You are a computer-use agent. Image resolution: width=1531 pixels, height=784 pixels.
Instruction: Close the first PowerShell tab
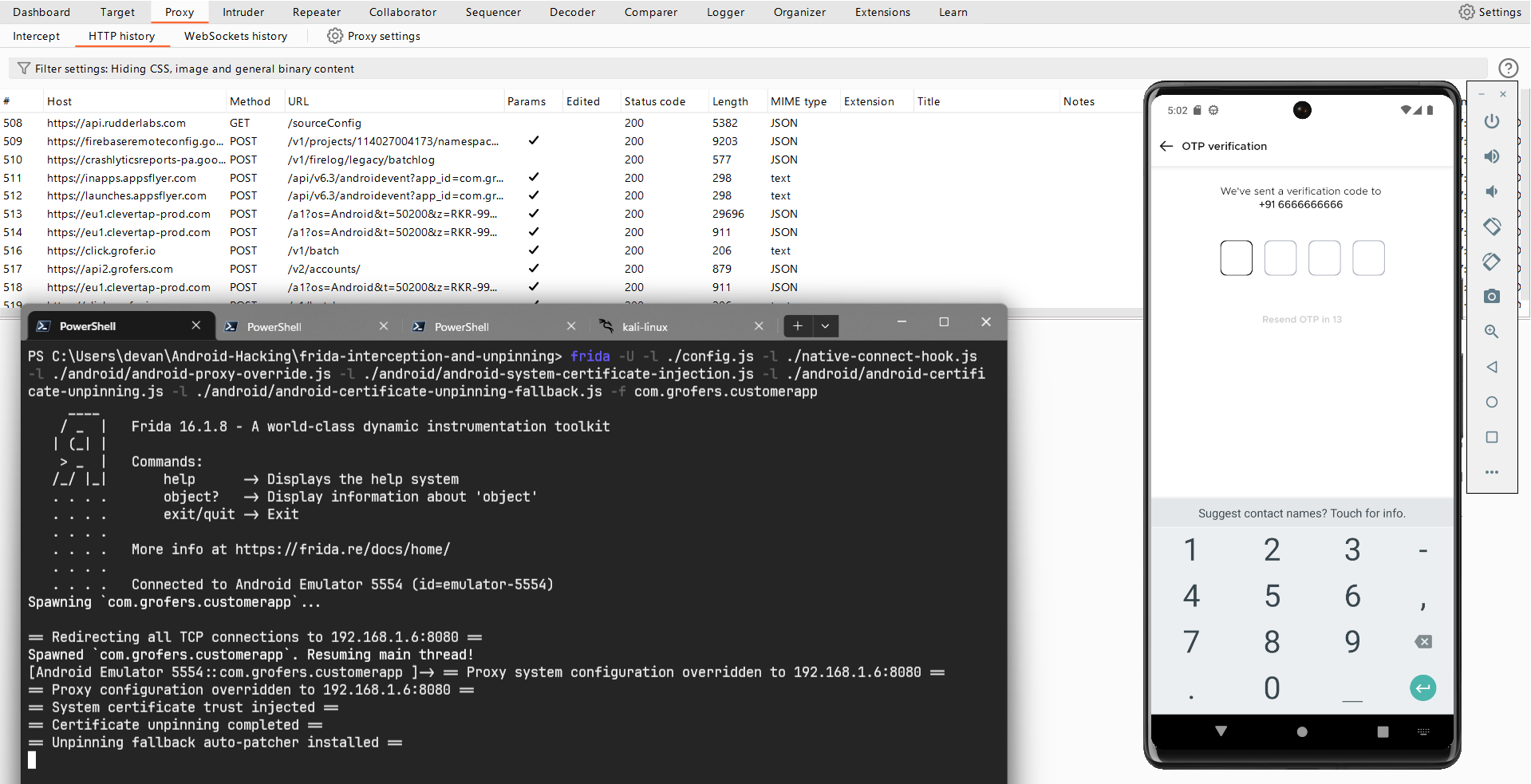196,325
